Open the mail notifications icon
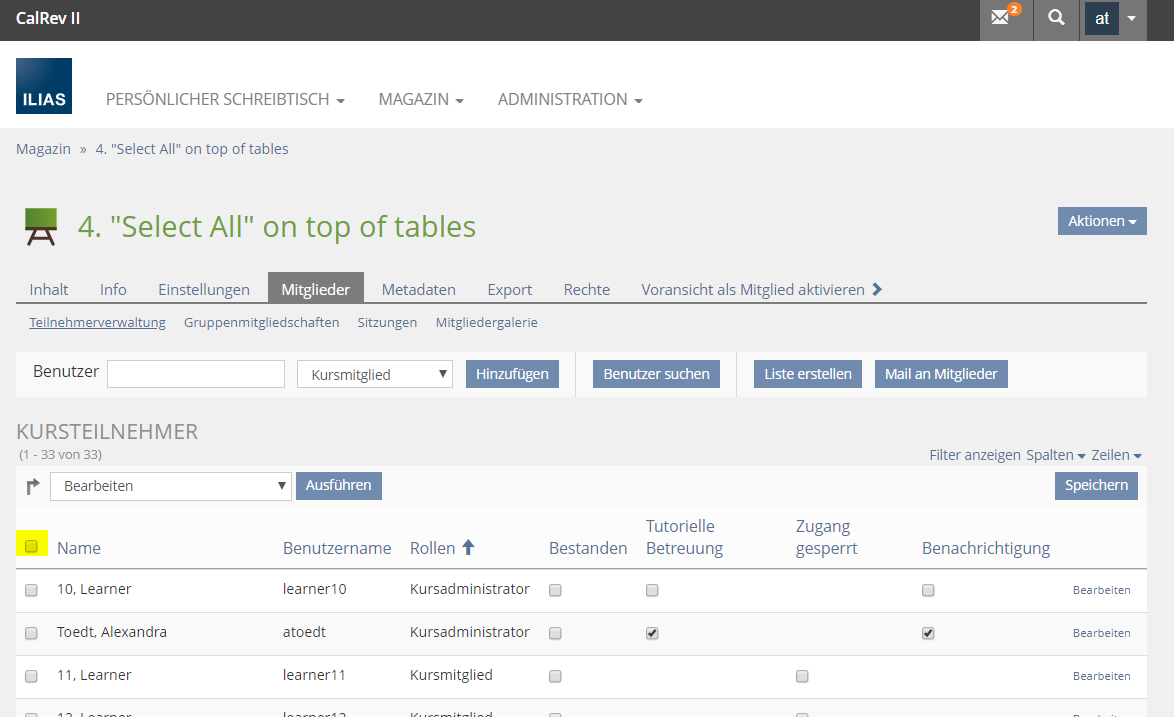Screen dimensions: 1174x717 (1003, 19)
